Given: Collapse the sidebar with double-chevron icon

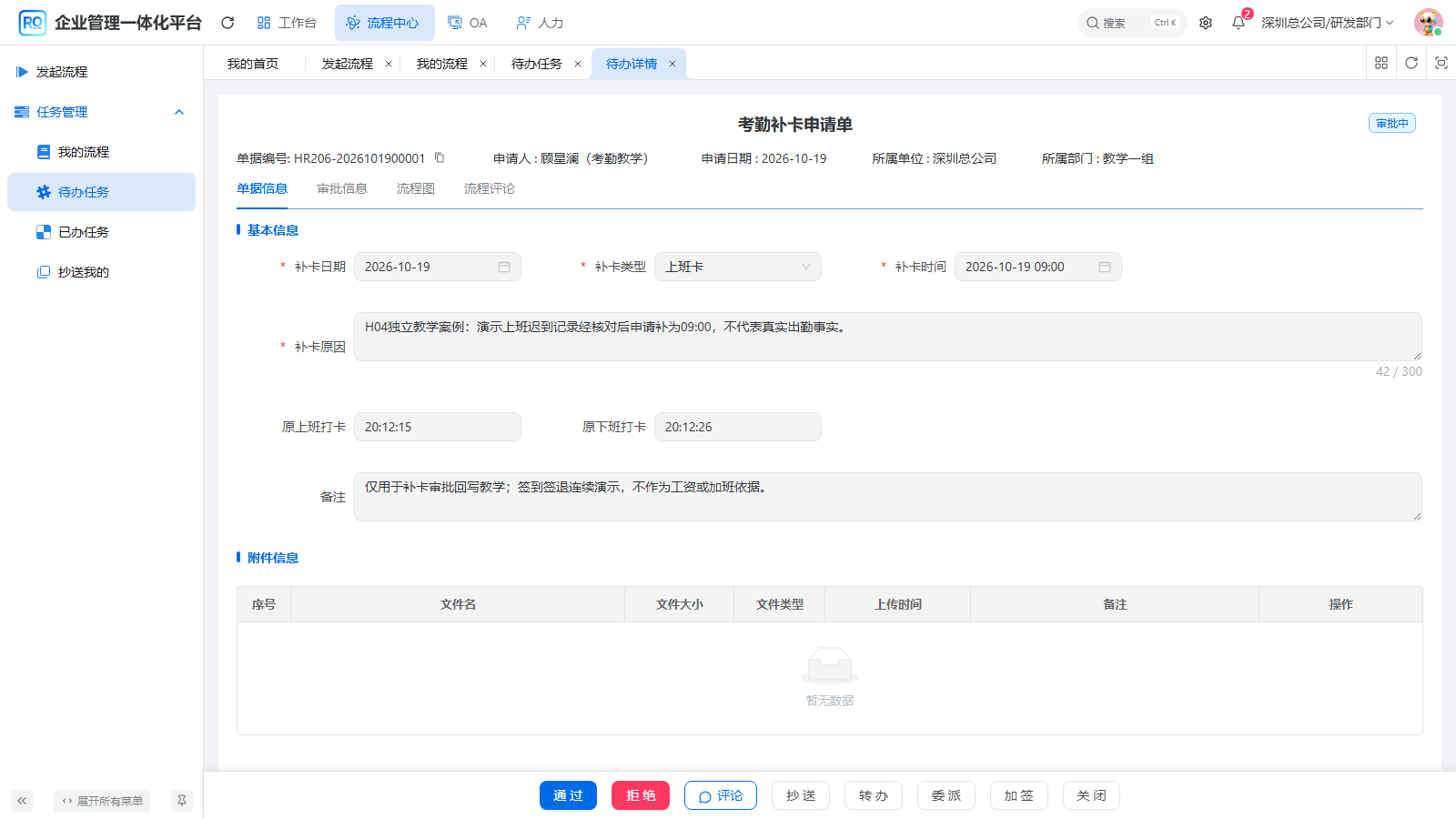Looking at the screenshot, I should click(x=22, y=801).
